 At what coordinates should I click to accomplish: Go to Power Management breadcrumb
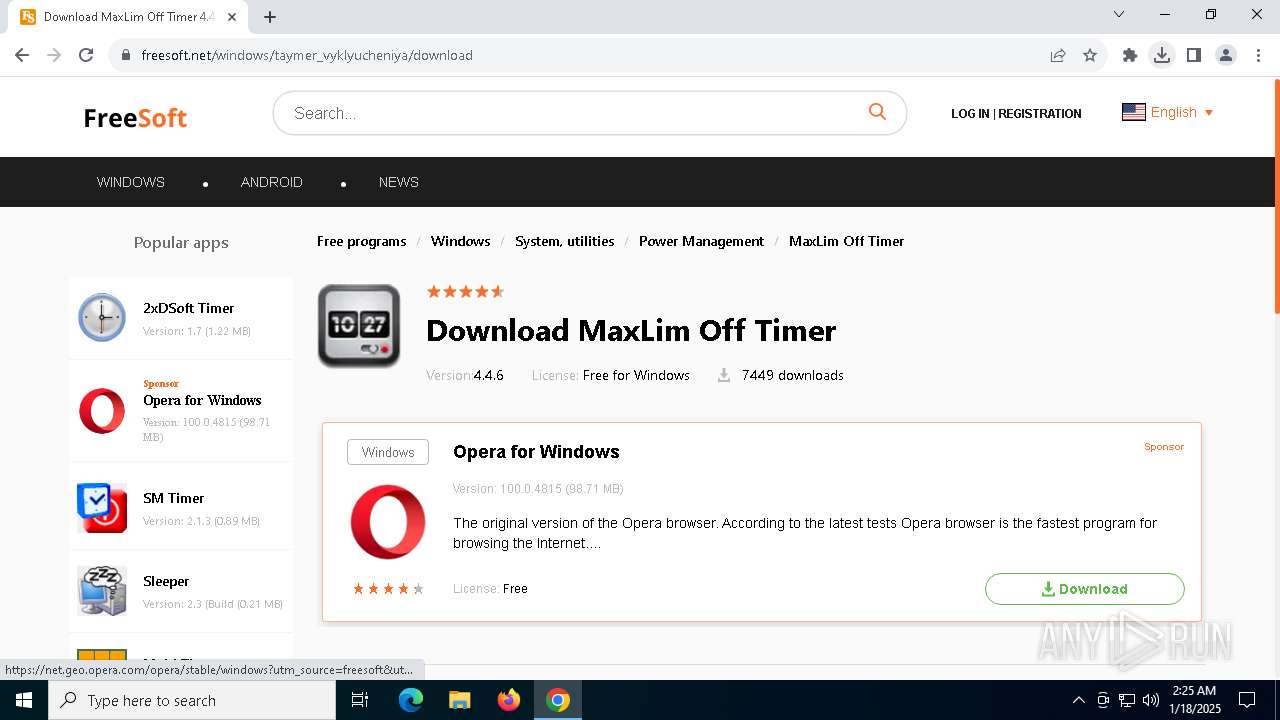pos(701,241)
